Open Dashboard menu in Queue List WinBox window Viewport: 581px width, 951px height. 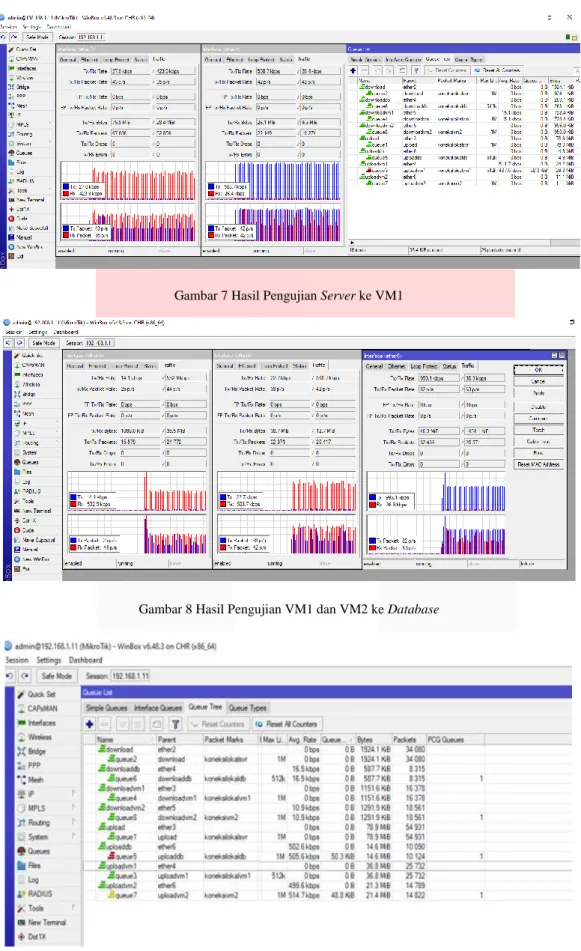(86, 660)
